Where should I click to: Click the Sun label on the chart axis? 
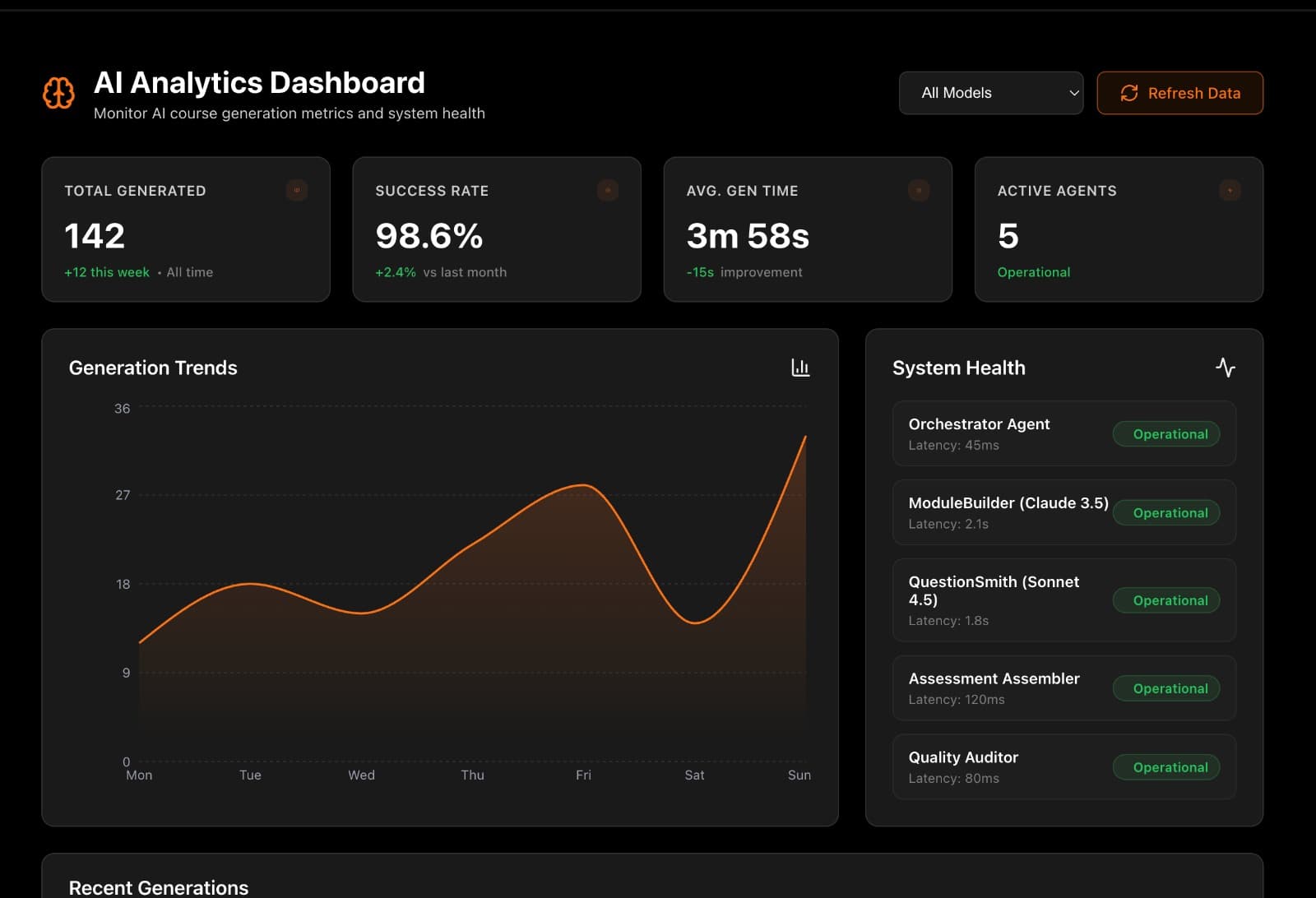coord(799,775)
